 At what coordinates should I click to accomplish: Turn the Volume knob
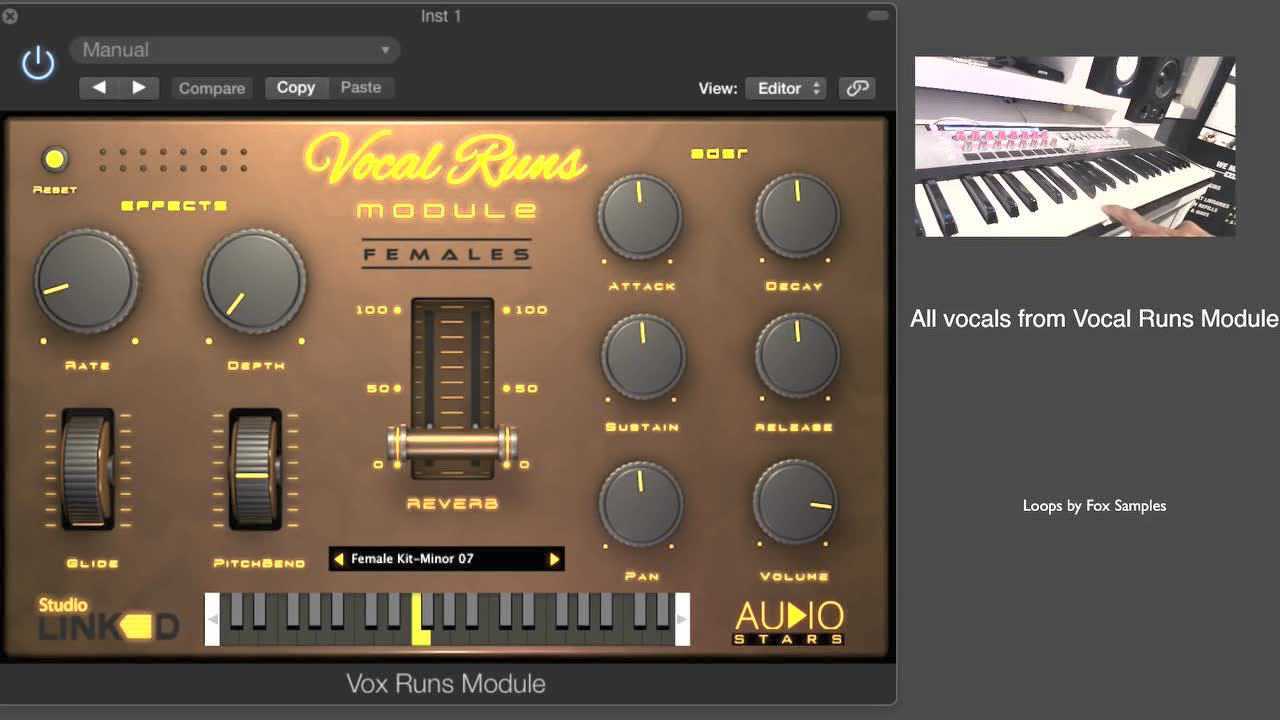pos(796,505)
